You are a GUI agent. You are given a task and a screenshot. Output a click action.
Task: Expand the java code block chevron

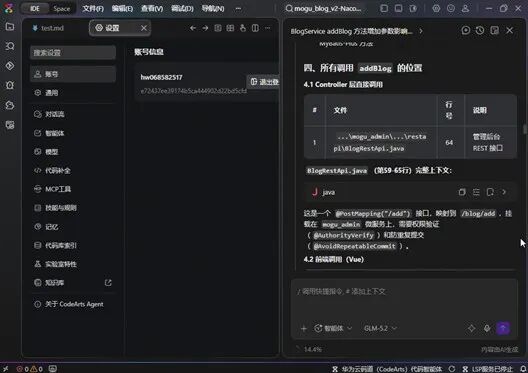[504, 192]
